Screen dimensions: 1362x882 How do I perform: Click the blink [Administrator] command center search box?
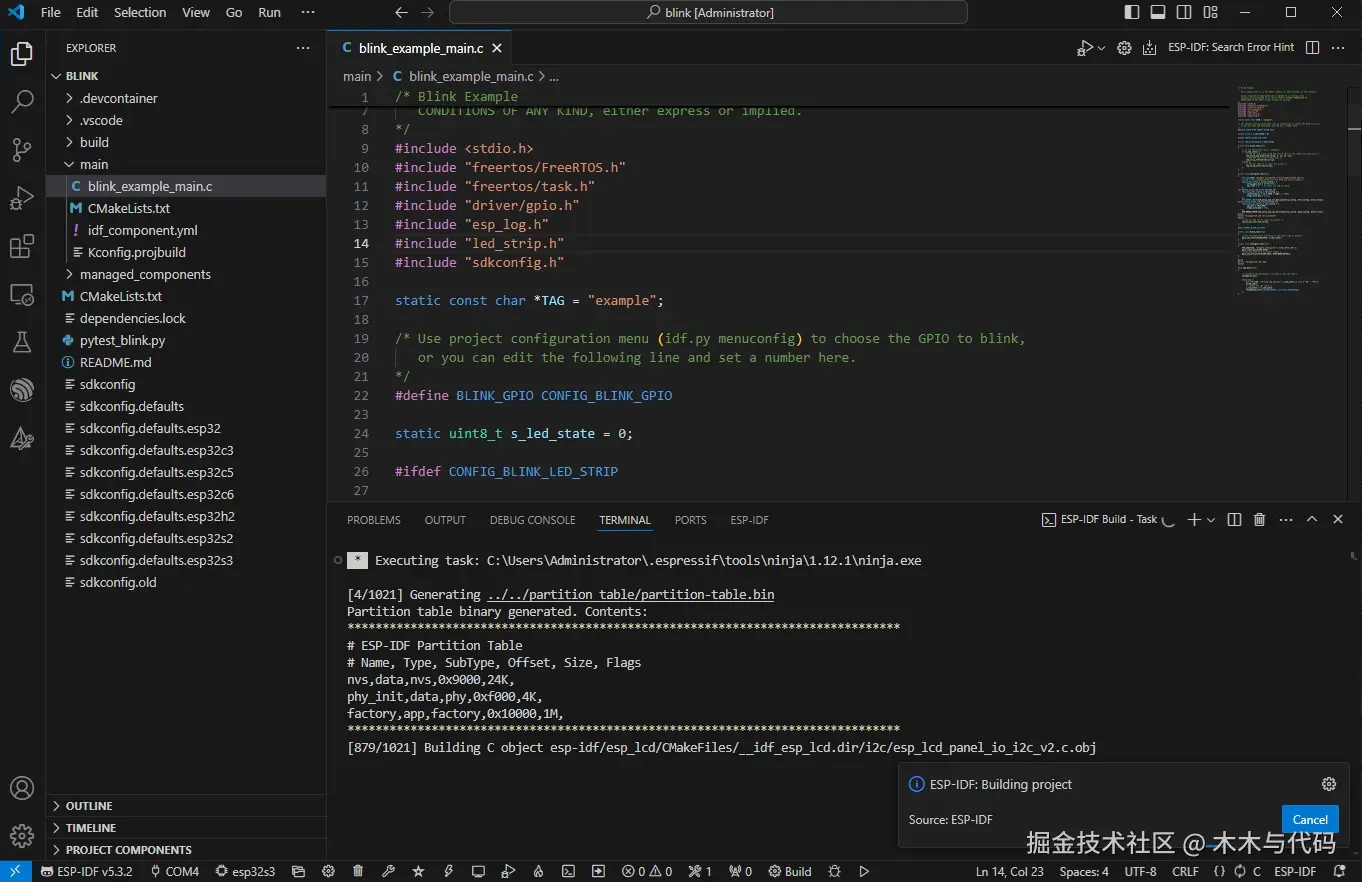point(708,13)
